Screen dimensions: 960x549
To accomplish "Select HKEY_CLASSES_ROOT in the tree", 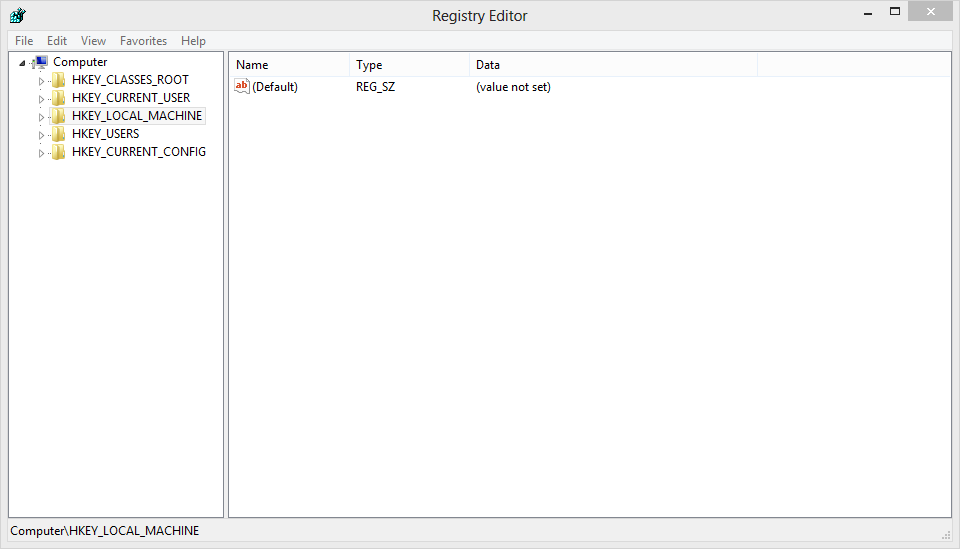I will pos(130,80).
